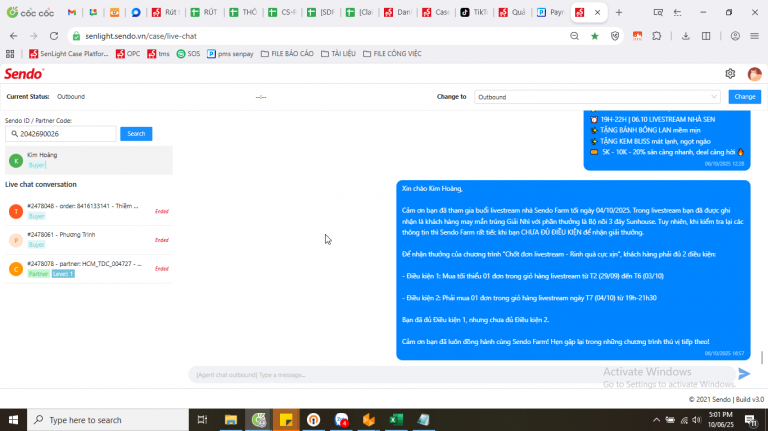Focus the Sendo ID / Partner Code field

[61, 134]
